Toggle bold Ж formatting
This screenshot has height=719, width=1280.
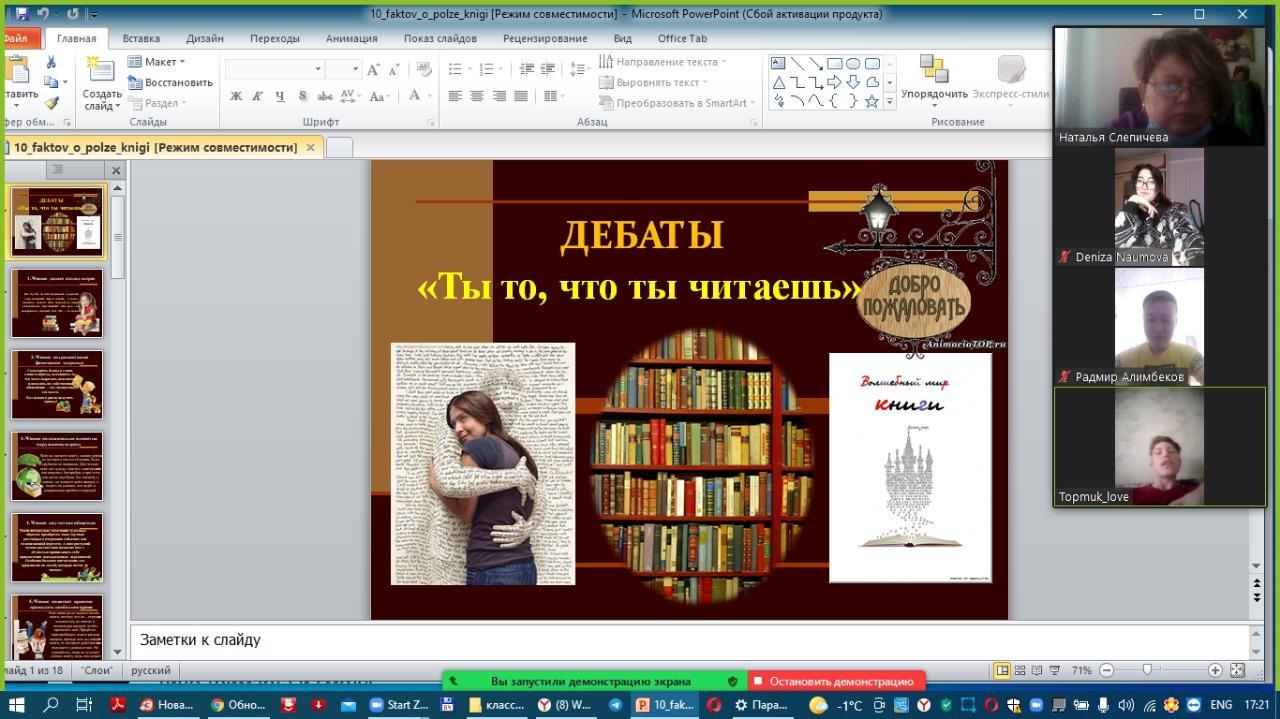(x=236, y=96)
